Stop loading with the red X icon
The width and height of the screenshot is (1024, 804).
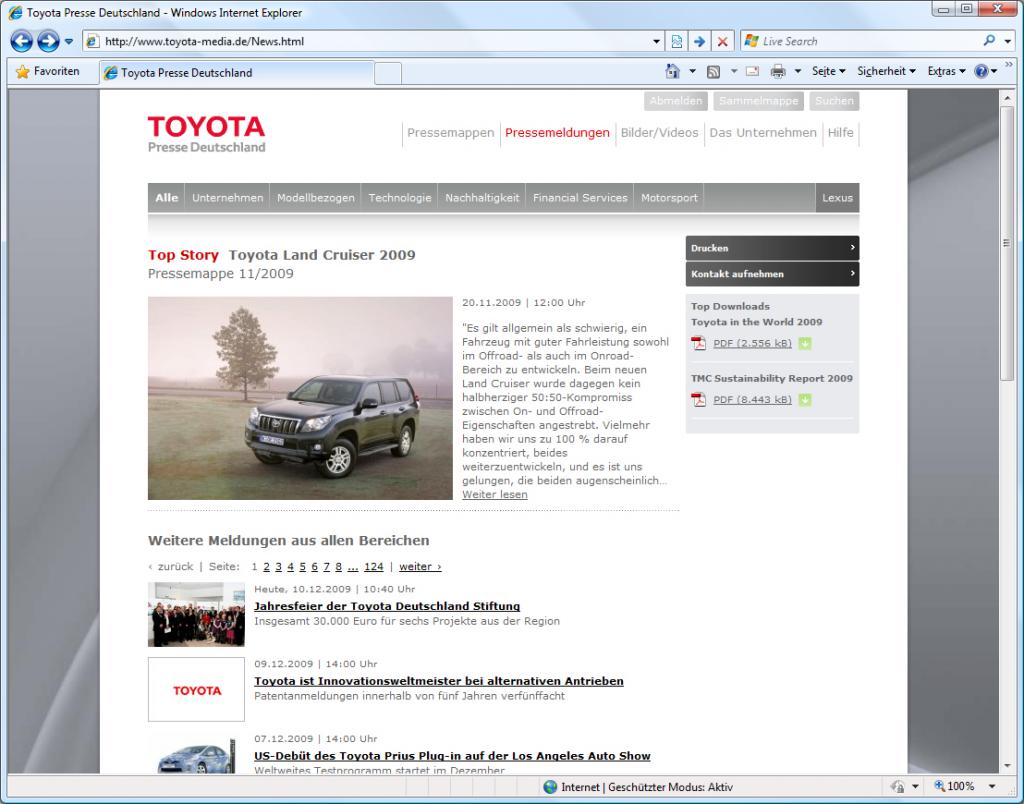coord(722,41)
